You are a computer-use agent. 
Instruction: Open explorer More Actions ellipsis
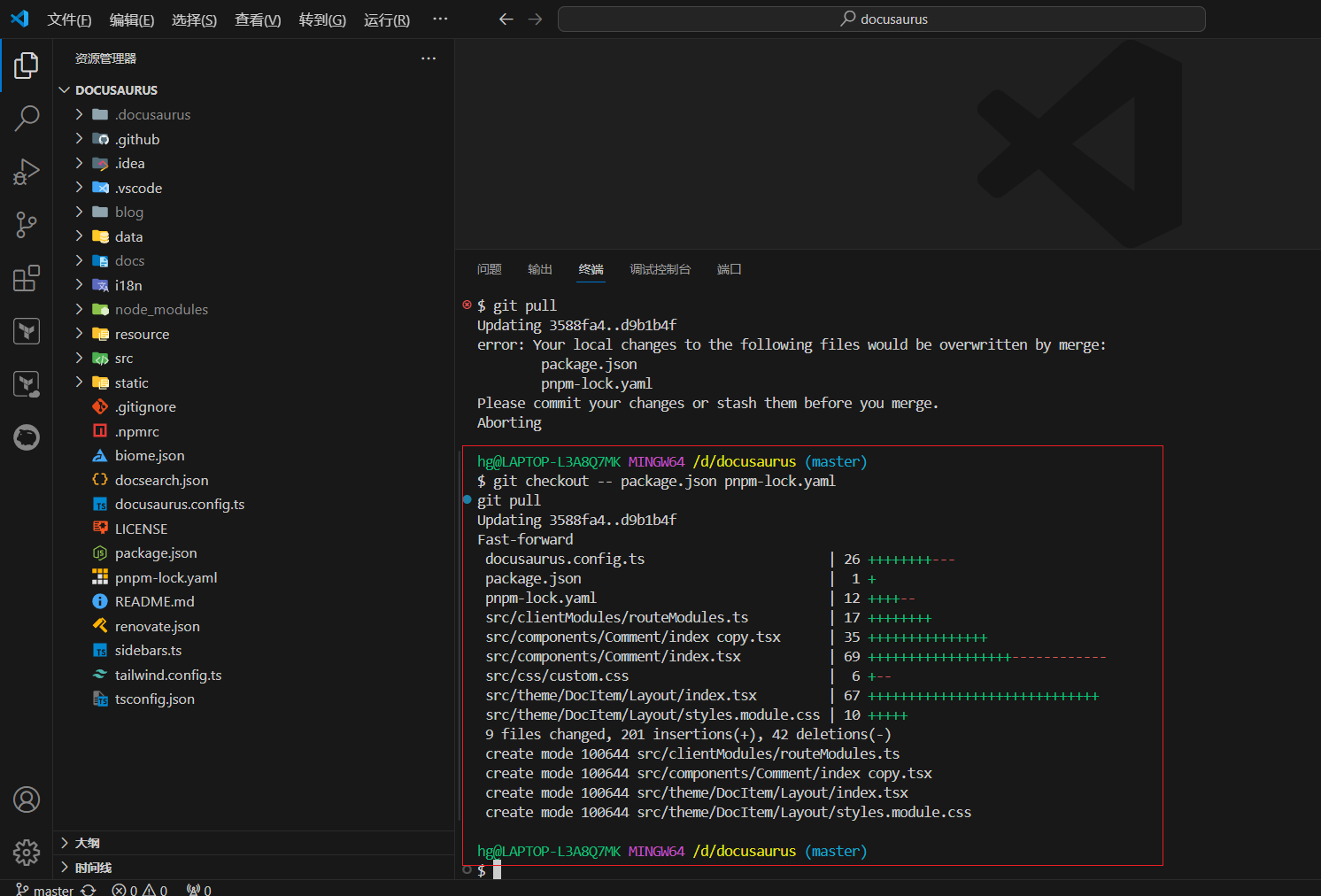point(429,58)
